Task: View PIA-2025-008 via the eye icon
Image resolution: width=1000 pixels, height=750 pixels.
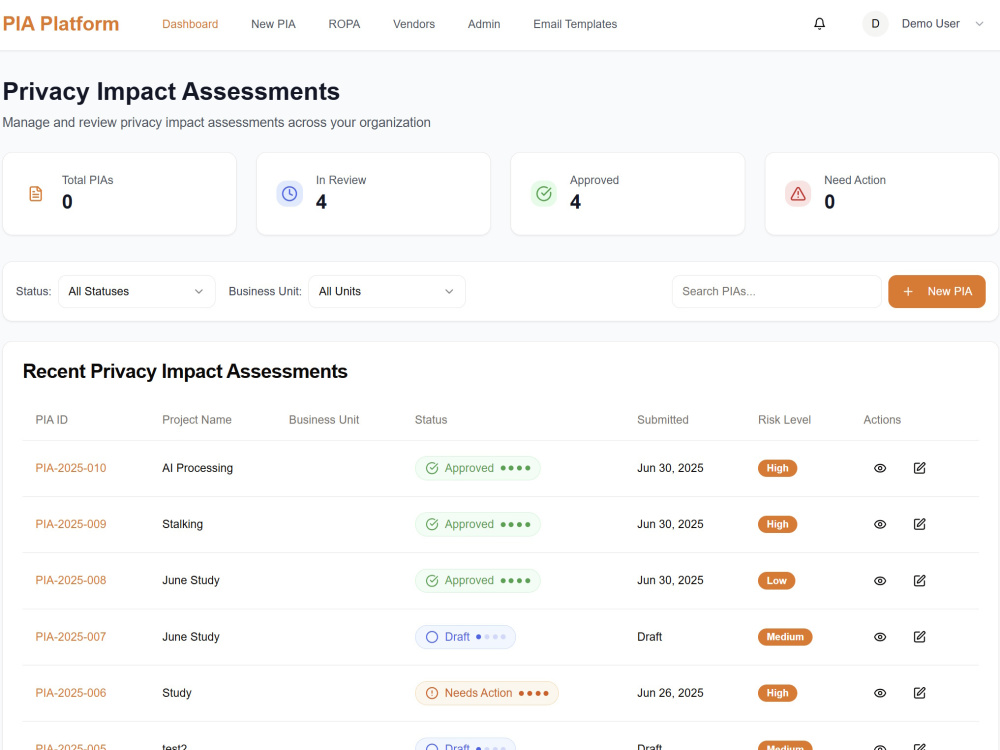Action: click(x=880, y=580)
